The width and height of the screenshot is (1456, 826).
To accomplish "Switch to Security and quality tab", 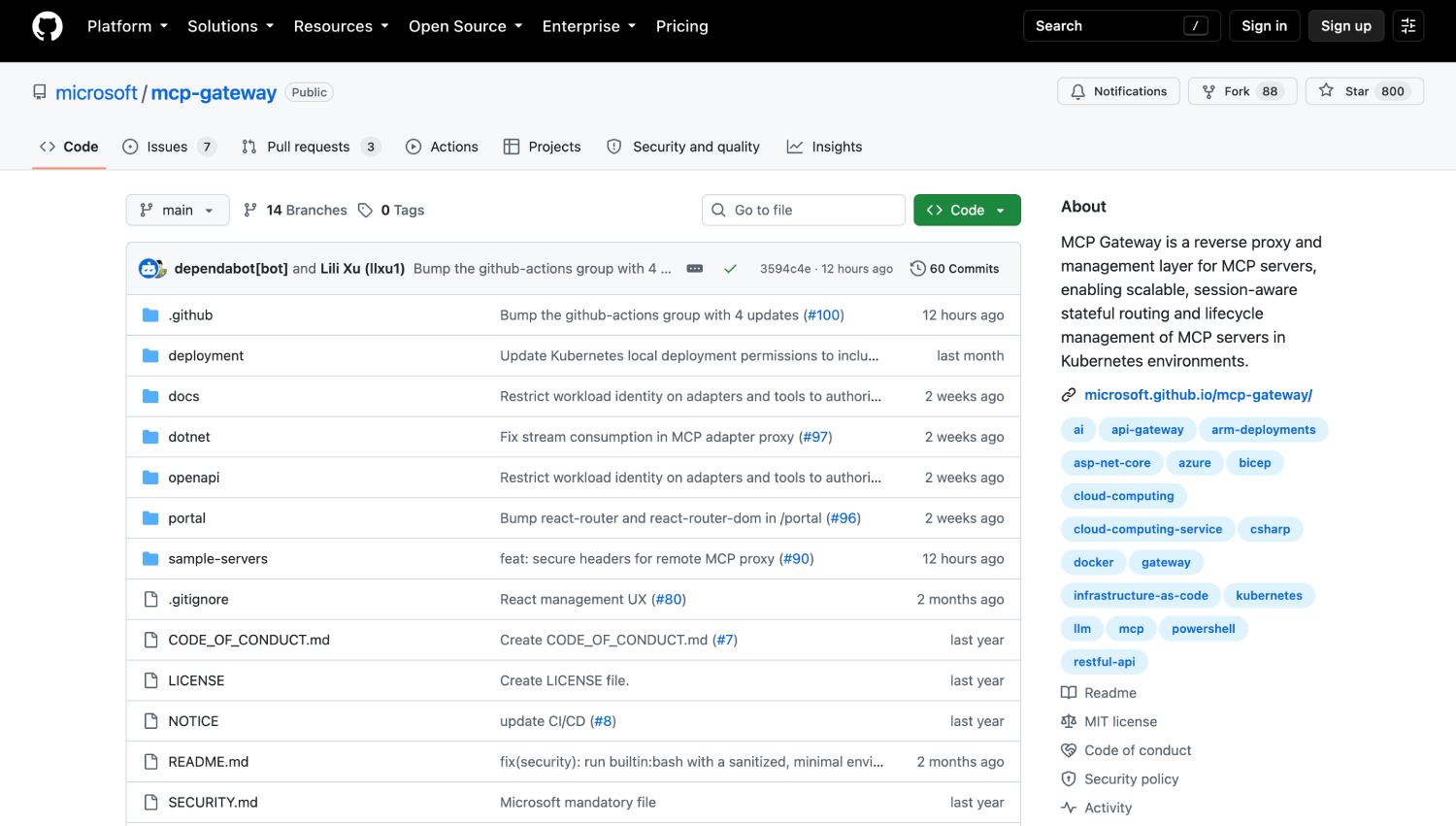I will 683,148.
